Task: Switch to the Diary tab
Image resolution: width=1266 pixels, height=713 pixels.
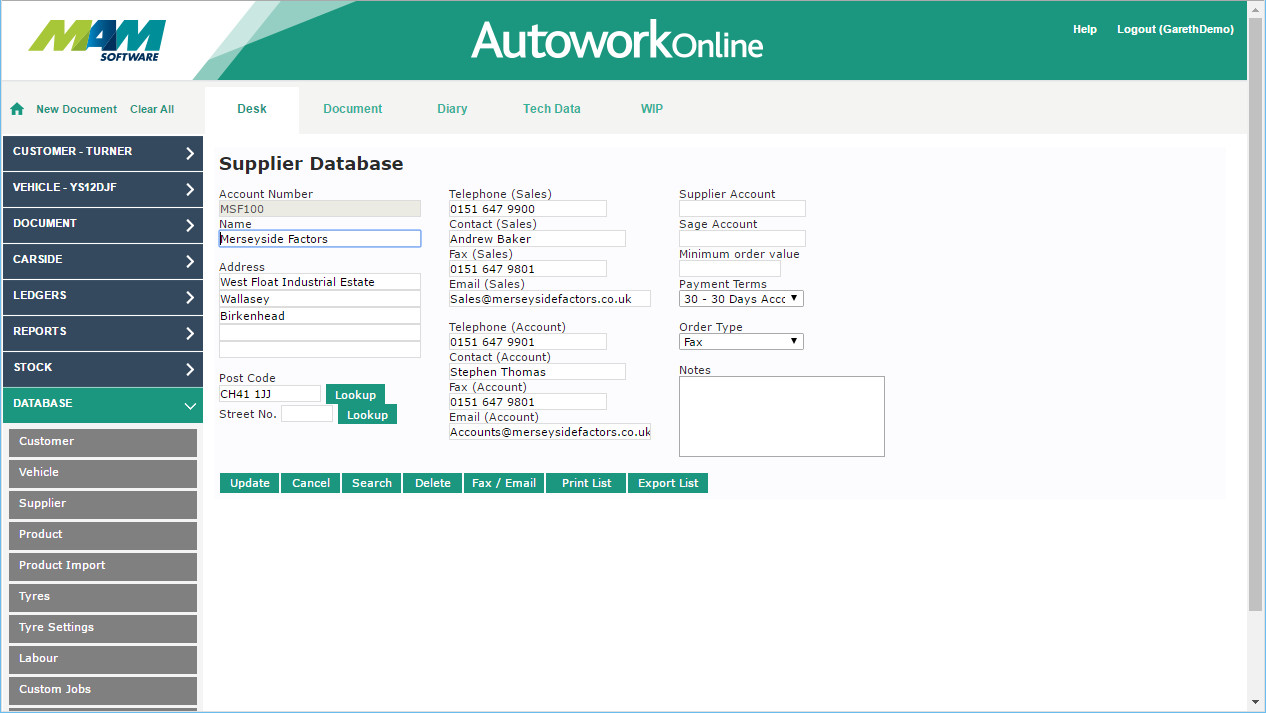Action: pyautogui.click(x=452, y=109)
